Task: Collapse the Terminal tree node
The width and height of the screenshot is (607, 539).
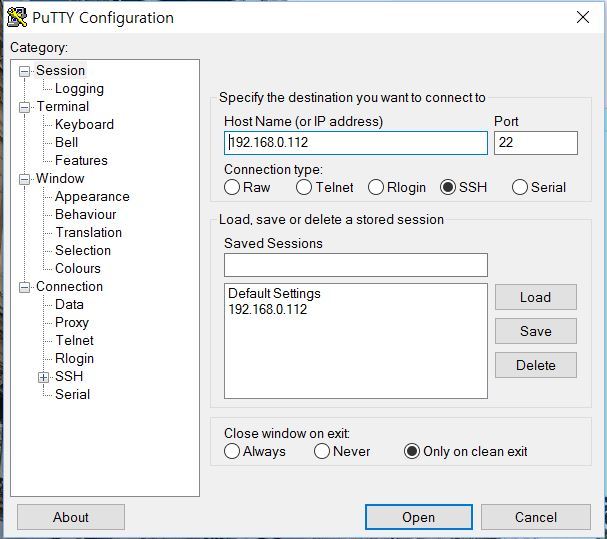Action: (x=24, y=107)
